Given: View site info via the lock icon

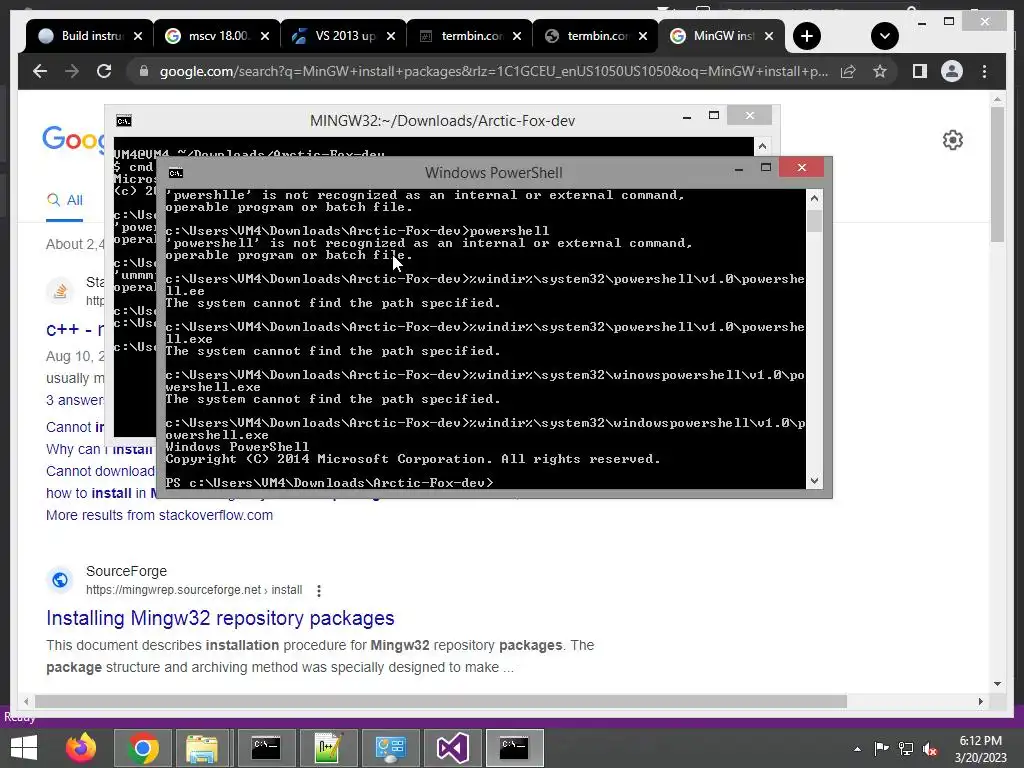Looking at the screenshot, I should pyautogui.click(x=144, y=71).
